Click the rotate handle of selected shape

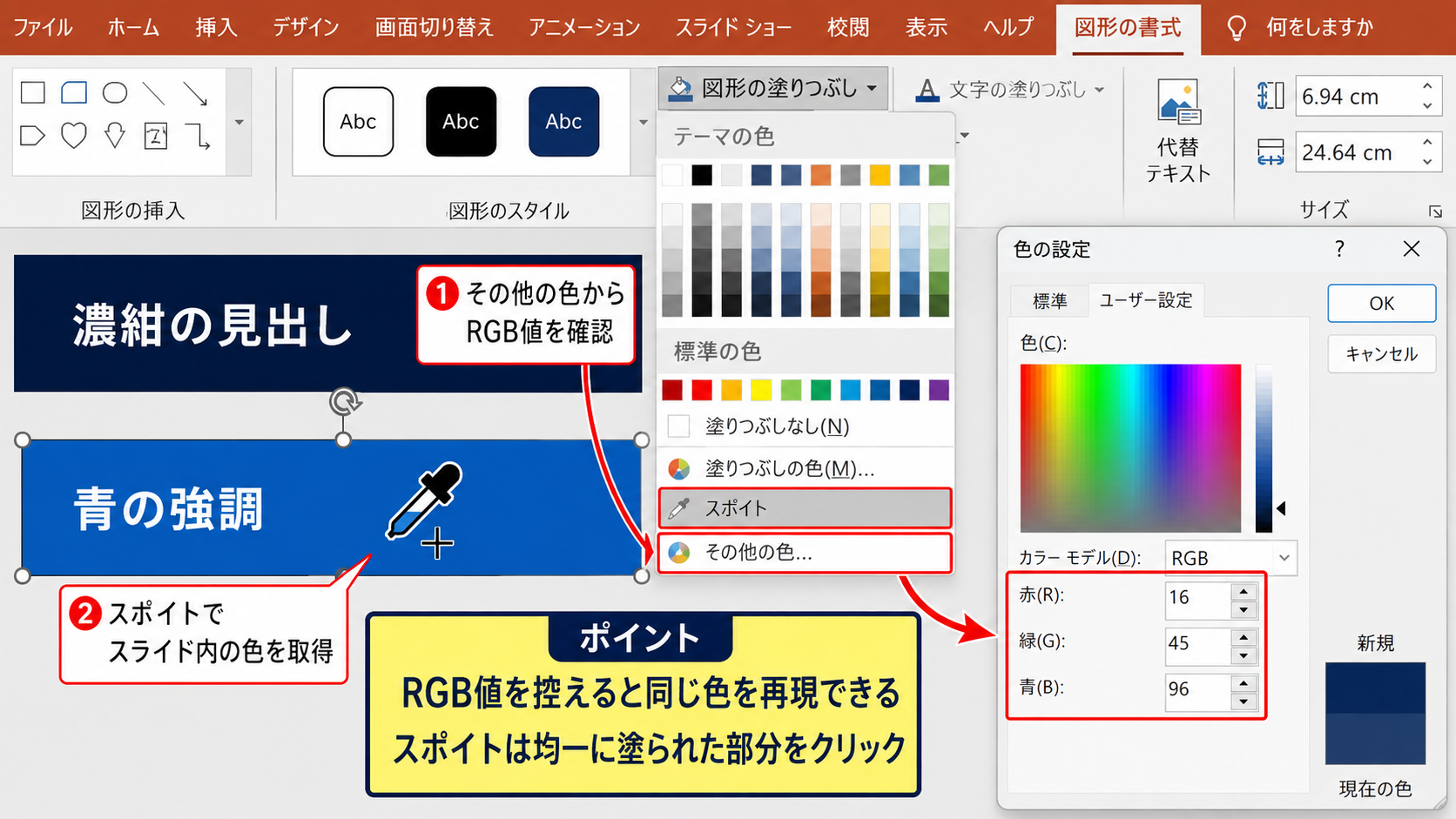click(345, 401)
